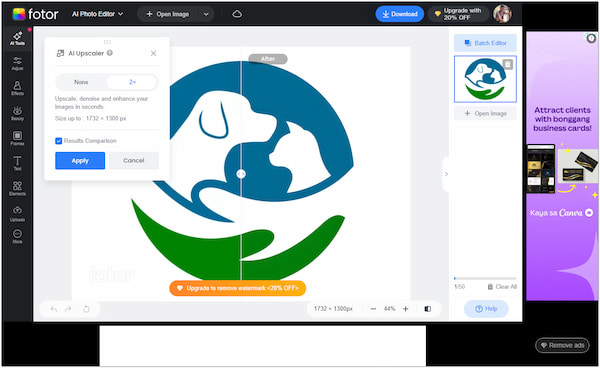
Task: Click Open Image in the top bar
Action: point(168,14)
